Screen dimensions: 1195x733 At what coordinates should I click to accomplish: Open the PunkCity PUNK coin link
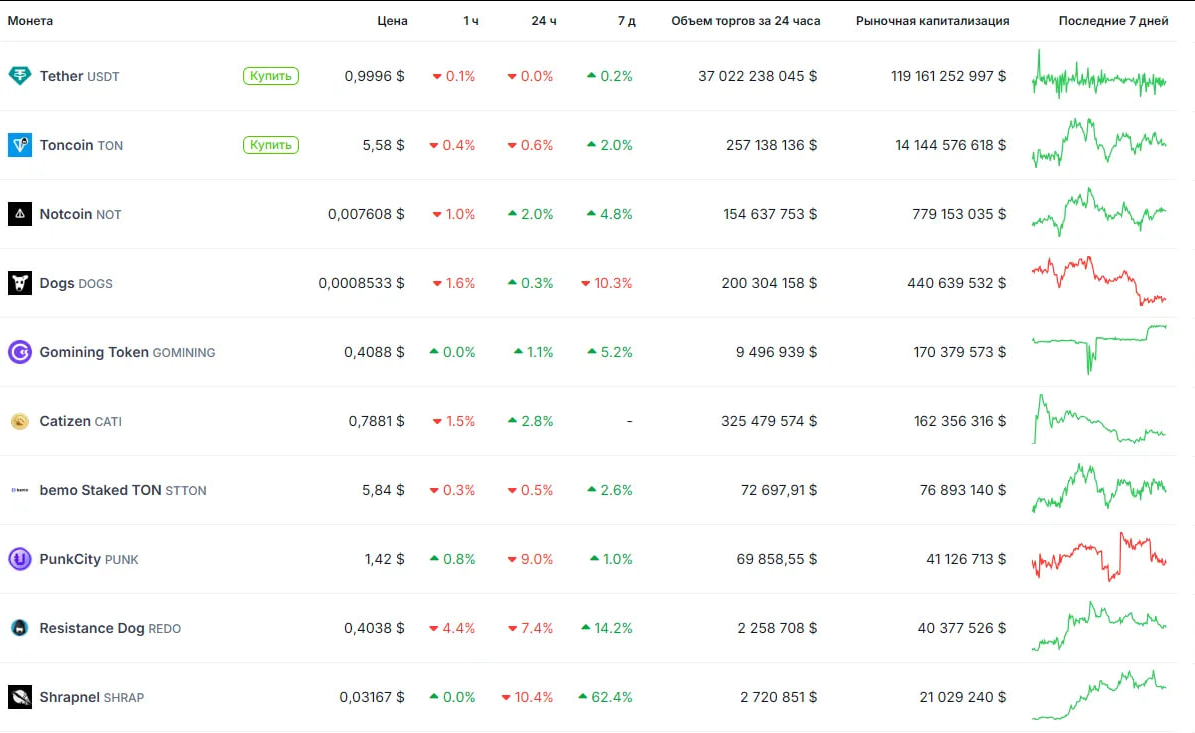(x=88, y=559)
